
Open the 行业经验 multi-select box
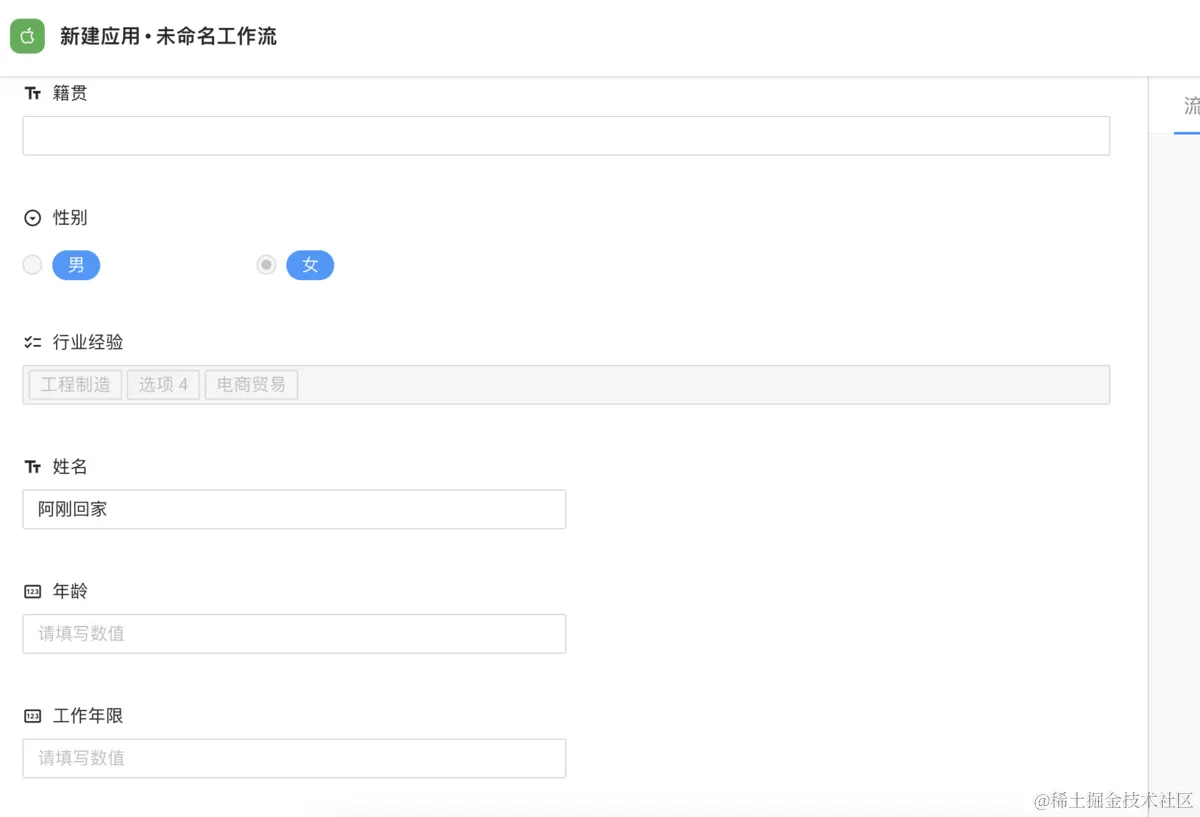click(566, 385)
